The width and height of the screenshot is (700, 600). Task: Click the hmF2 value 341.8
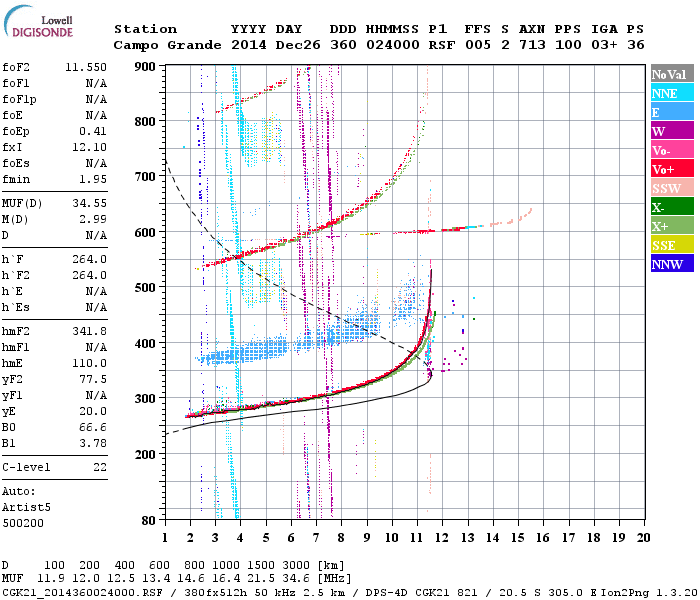[90, 331]
